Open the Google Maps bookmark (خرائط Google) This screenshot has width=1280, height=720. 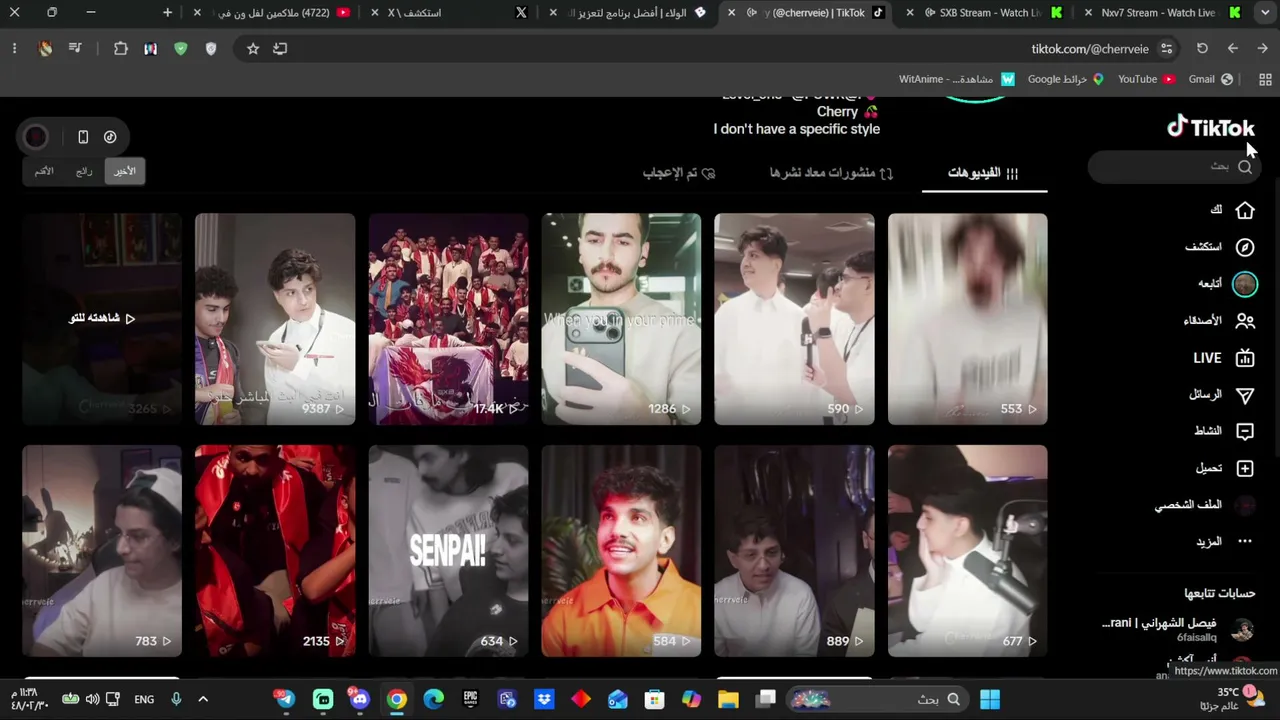1066,79
